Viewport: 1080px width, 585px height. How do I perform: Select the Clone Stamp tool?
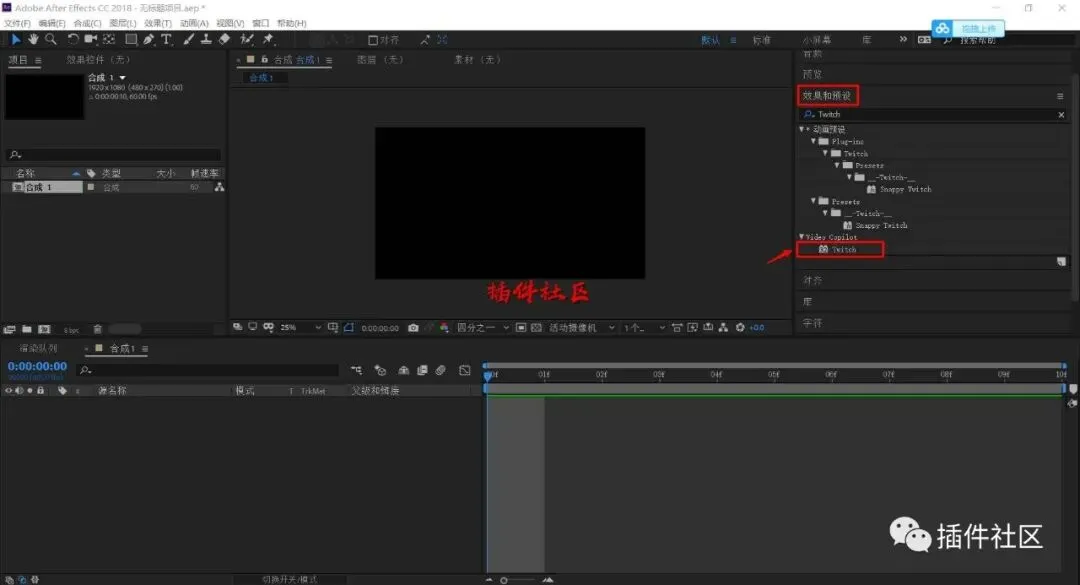click(x=206, y=39)
